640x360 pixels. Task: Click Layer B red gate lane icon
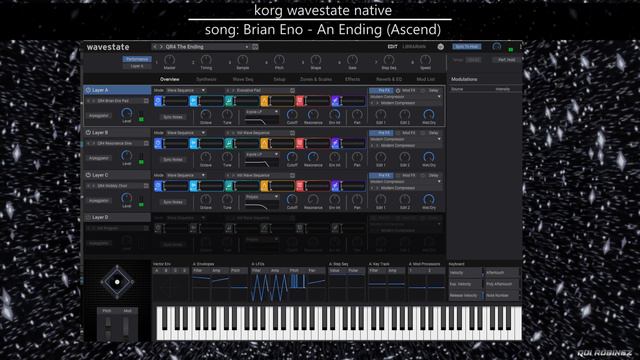click(x=300, y=143)
